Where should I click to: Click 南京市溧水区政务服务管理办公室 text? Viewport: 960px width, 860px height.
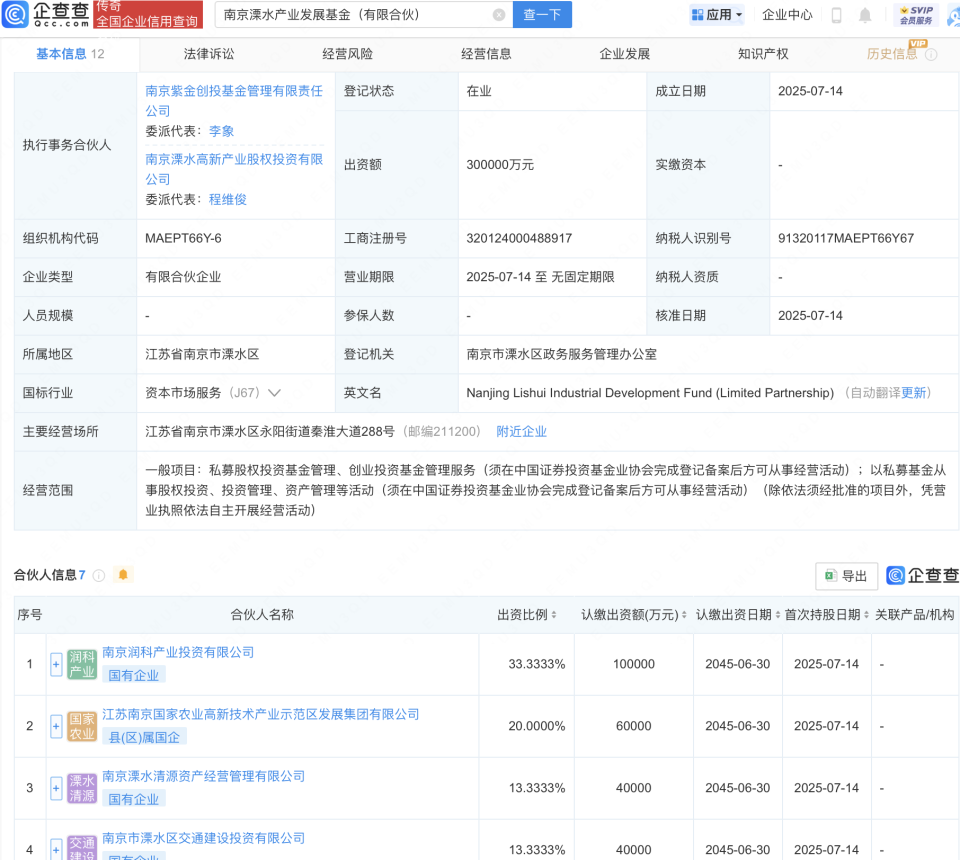[561, 354]
